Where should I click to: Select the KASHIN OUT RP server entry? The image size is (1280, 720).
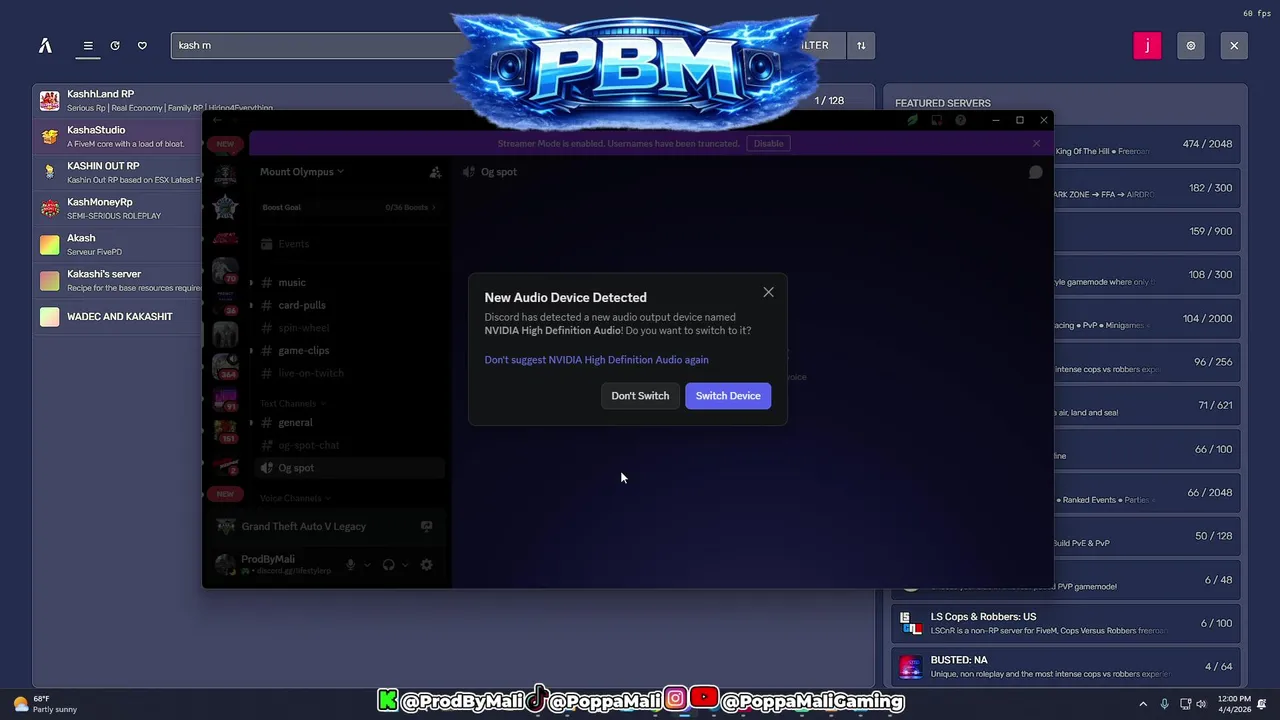click(120, 172)
